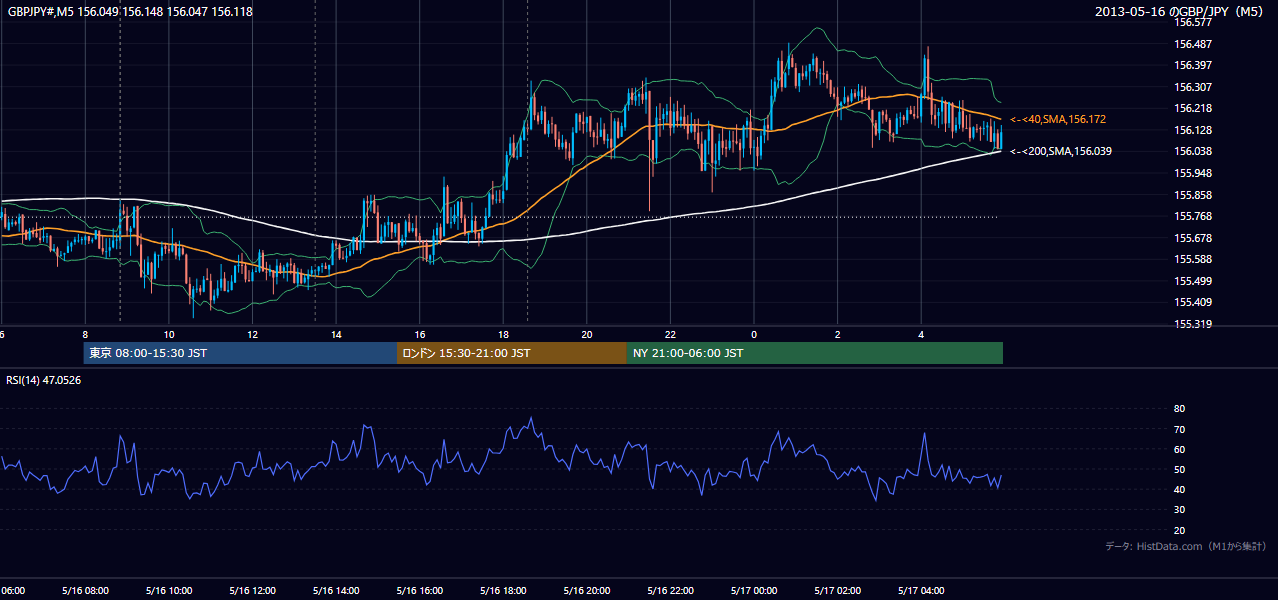Click the 5/17 00:00 date label at bottom
Viewport: 1278px width, 600px height.
point(754,590)
